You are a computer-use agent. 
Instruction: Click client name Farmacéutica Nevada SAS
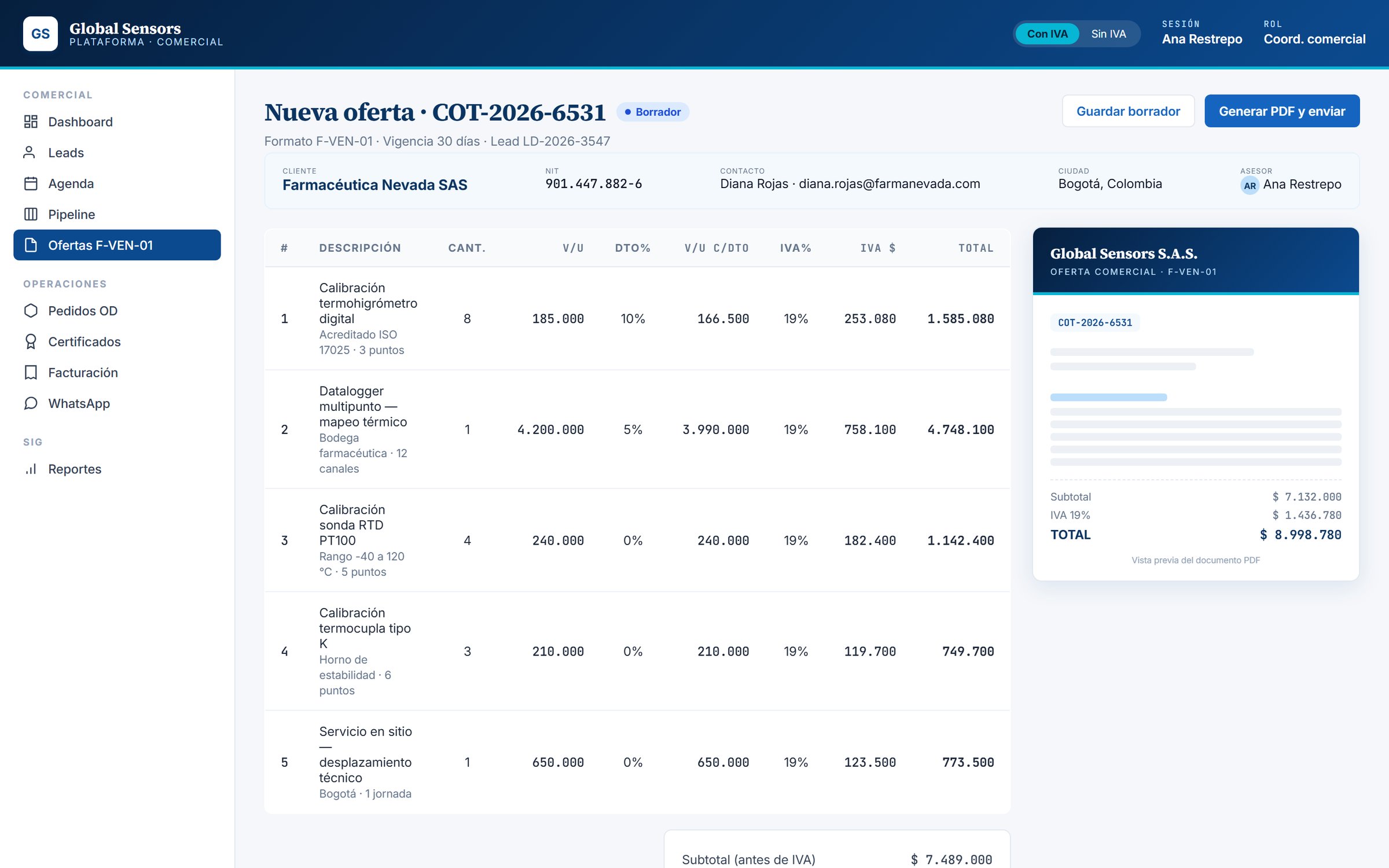coord(374,185)
